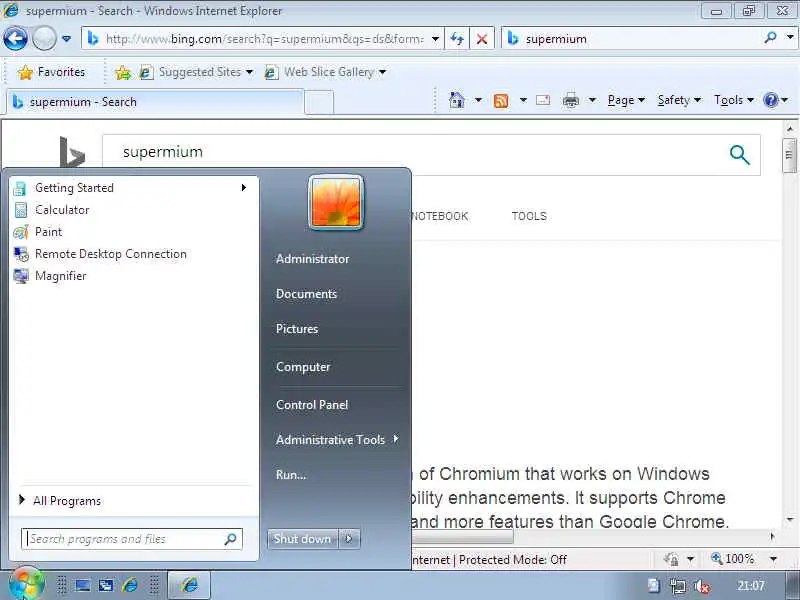Select the supermium - Search tab
This screenshot has height=600, width=800.
(155, 102)
